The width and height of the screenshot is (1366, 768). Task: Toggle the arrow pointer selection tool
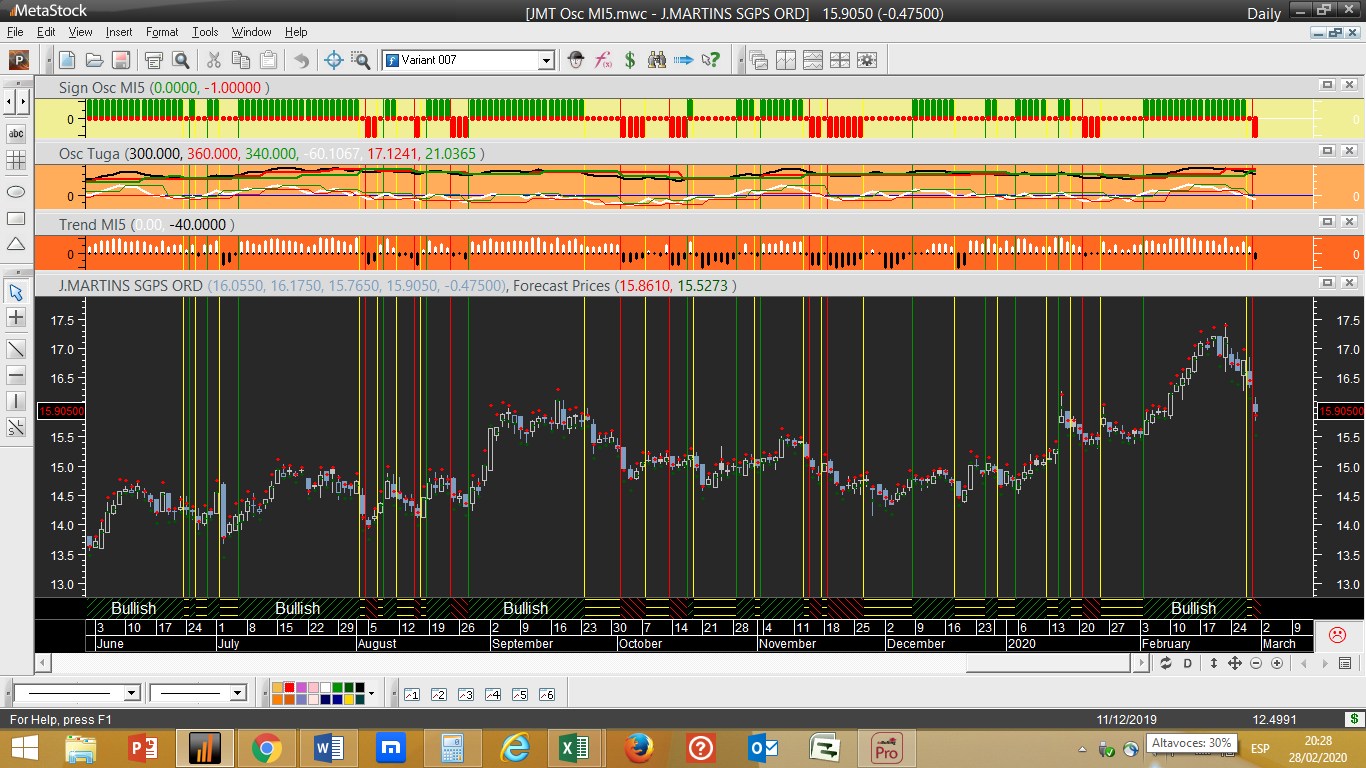click(16, 292)
